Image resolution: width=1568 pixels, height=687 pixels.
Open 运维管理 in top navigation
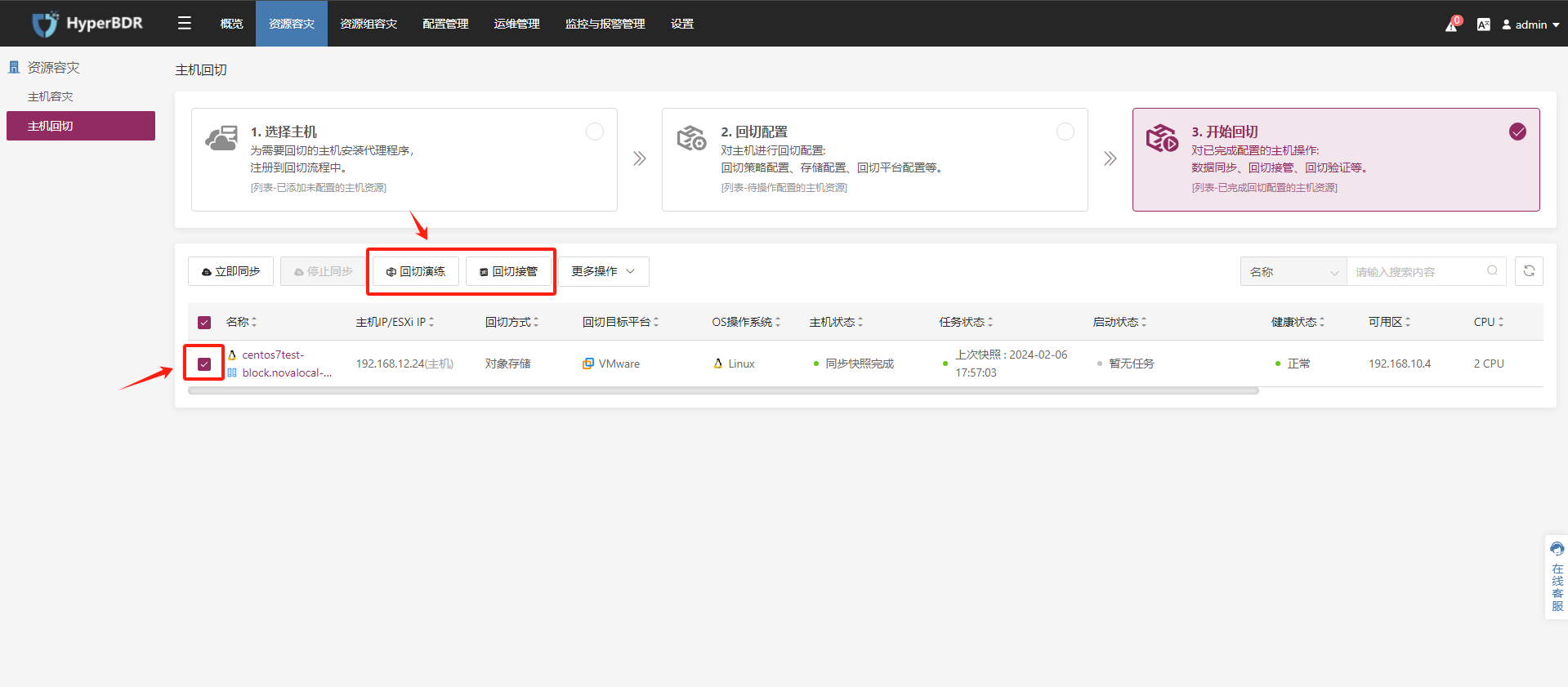click(517, 24)
